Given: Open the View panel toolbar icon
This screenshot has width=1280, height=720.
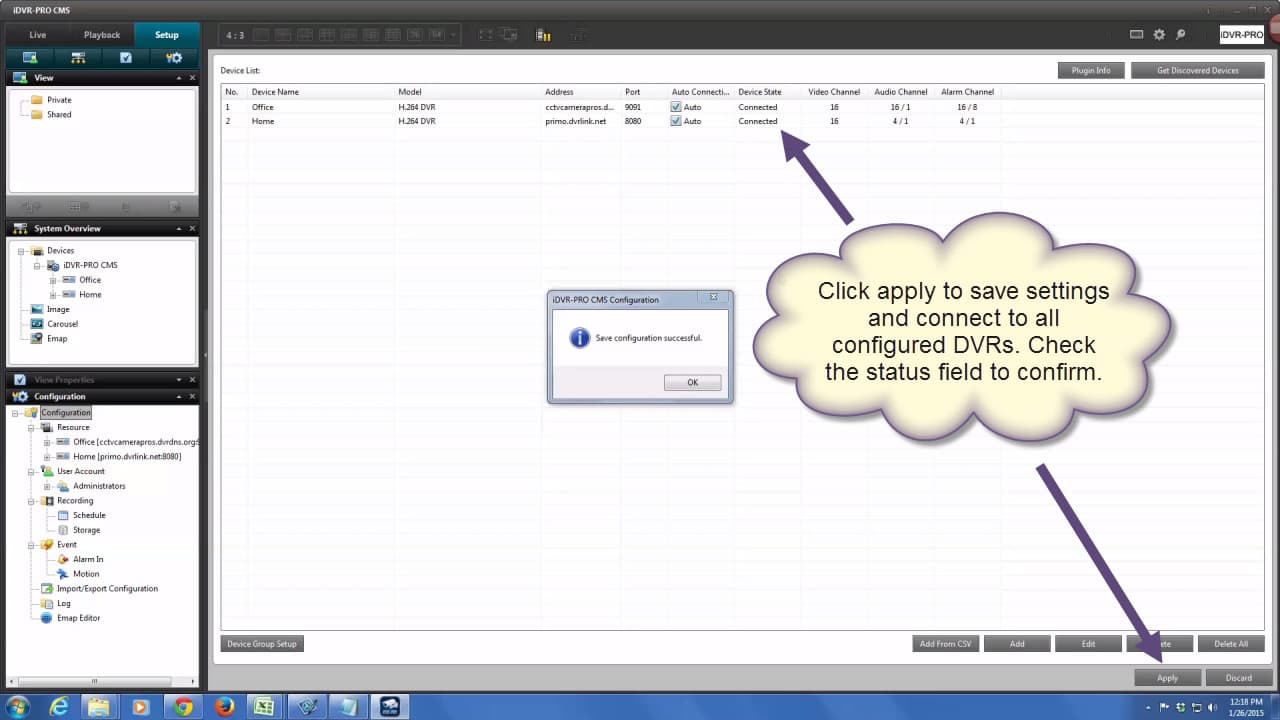Looking at the screenshot, I should point(30,58).
